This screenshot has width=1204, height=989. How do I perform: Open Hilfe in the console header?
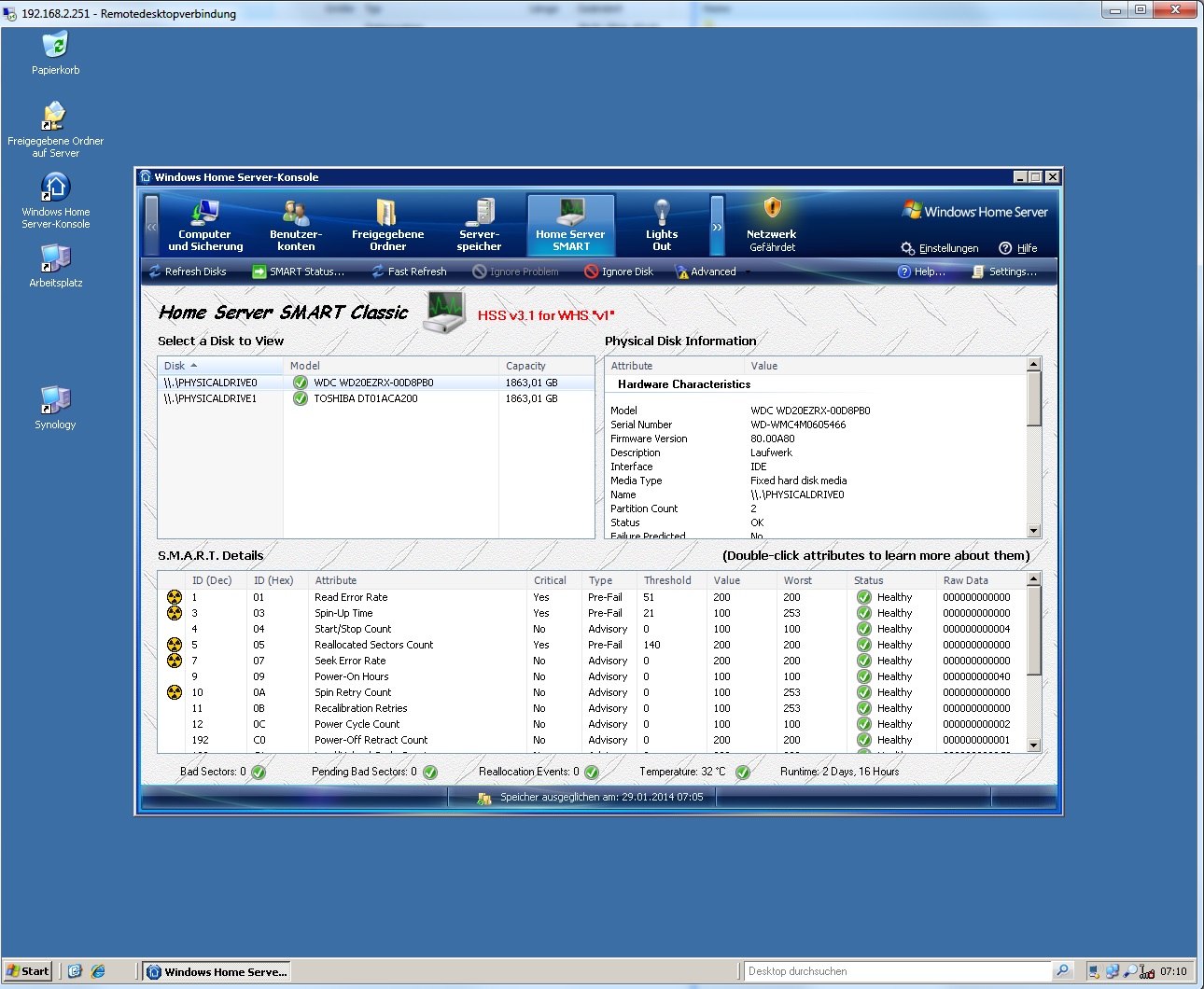coord(1018,248)
